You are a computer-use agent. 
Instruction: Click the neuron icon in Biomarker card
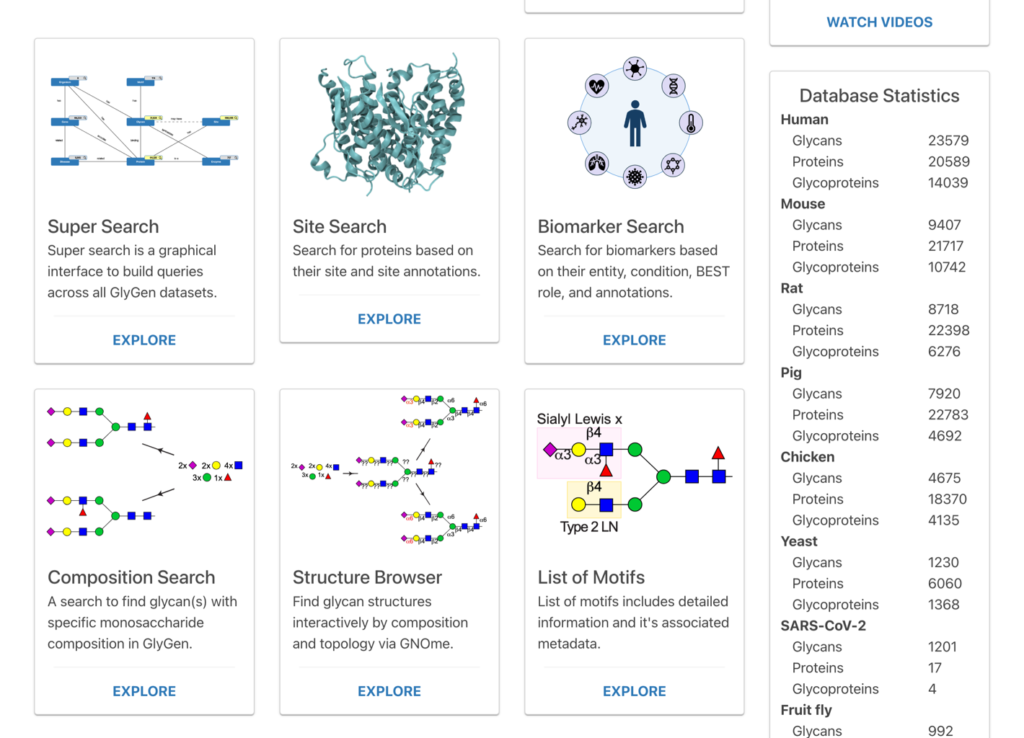[x=580, y=123]
